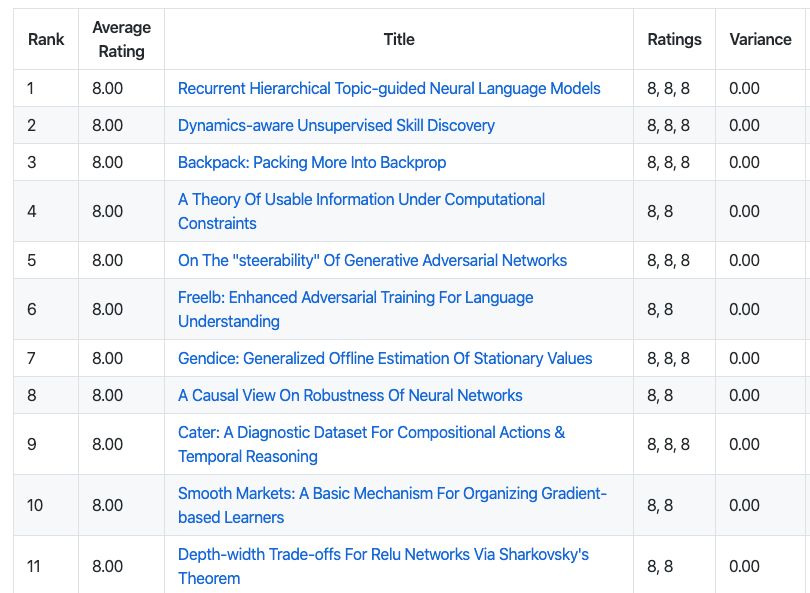Open A Causal View On Robustness link

click(350, 395)
